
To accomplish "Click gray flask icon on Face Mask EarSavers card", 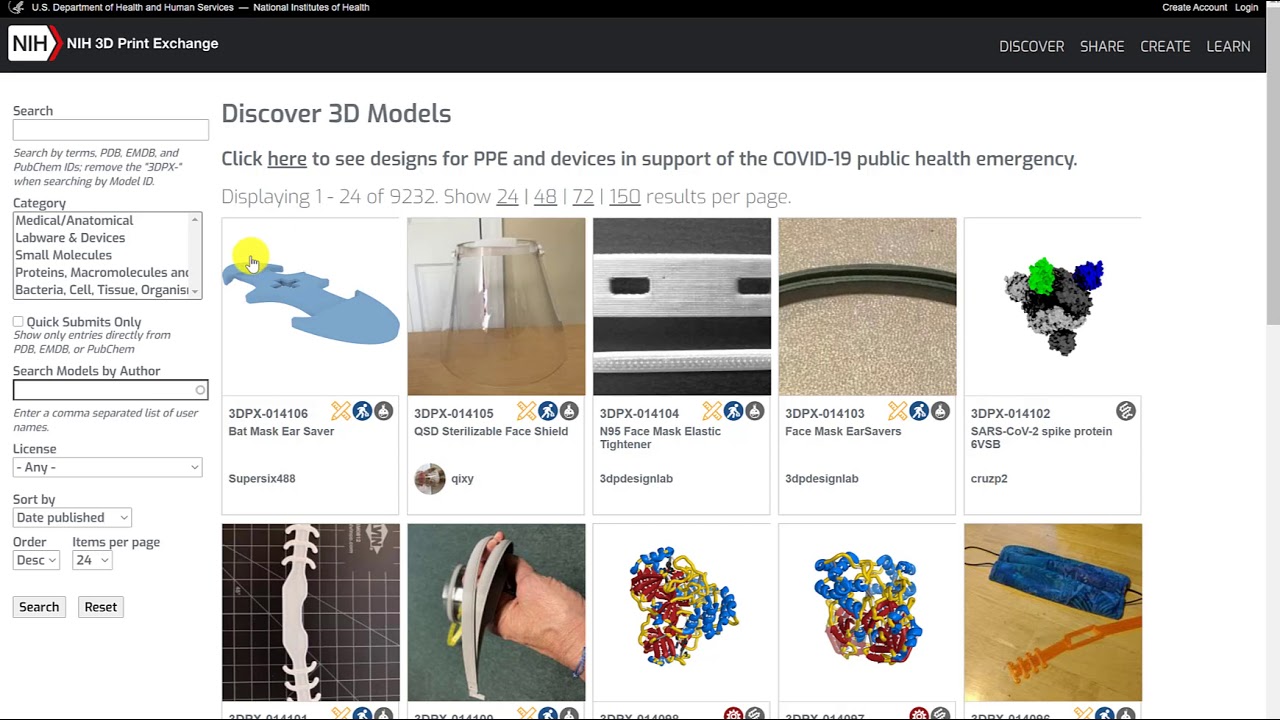I will click(940, 411).
